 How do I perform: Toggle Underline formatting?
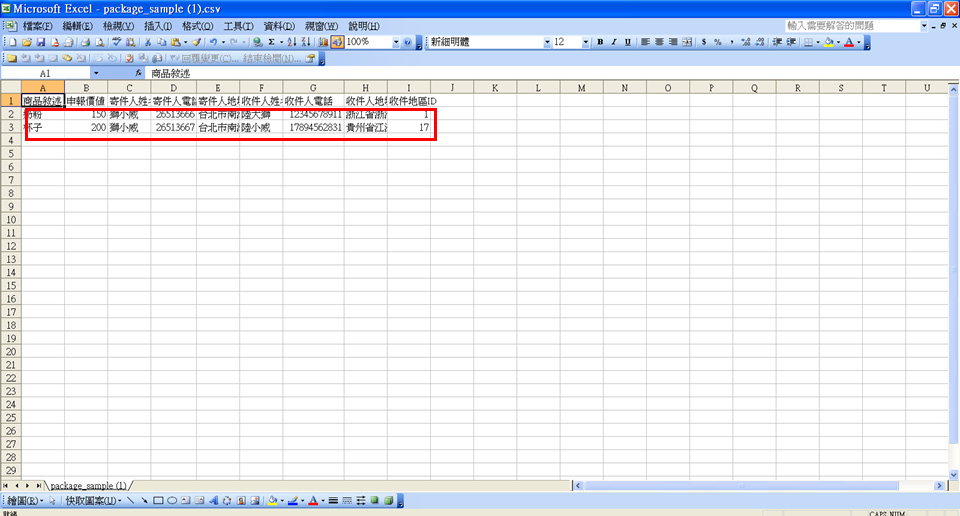tap(627, 43)
